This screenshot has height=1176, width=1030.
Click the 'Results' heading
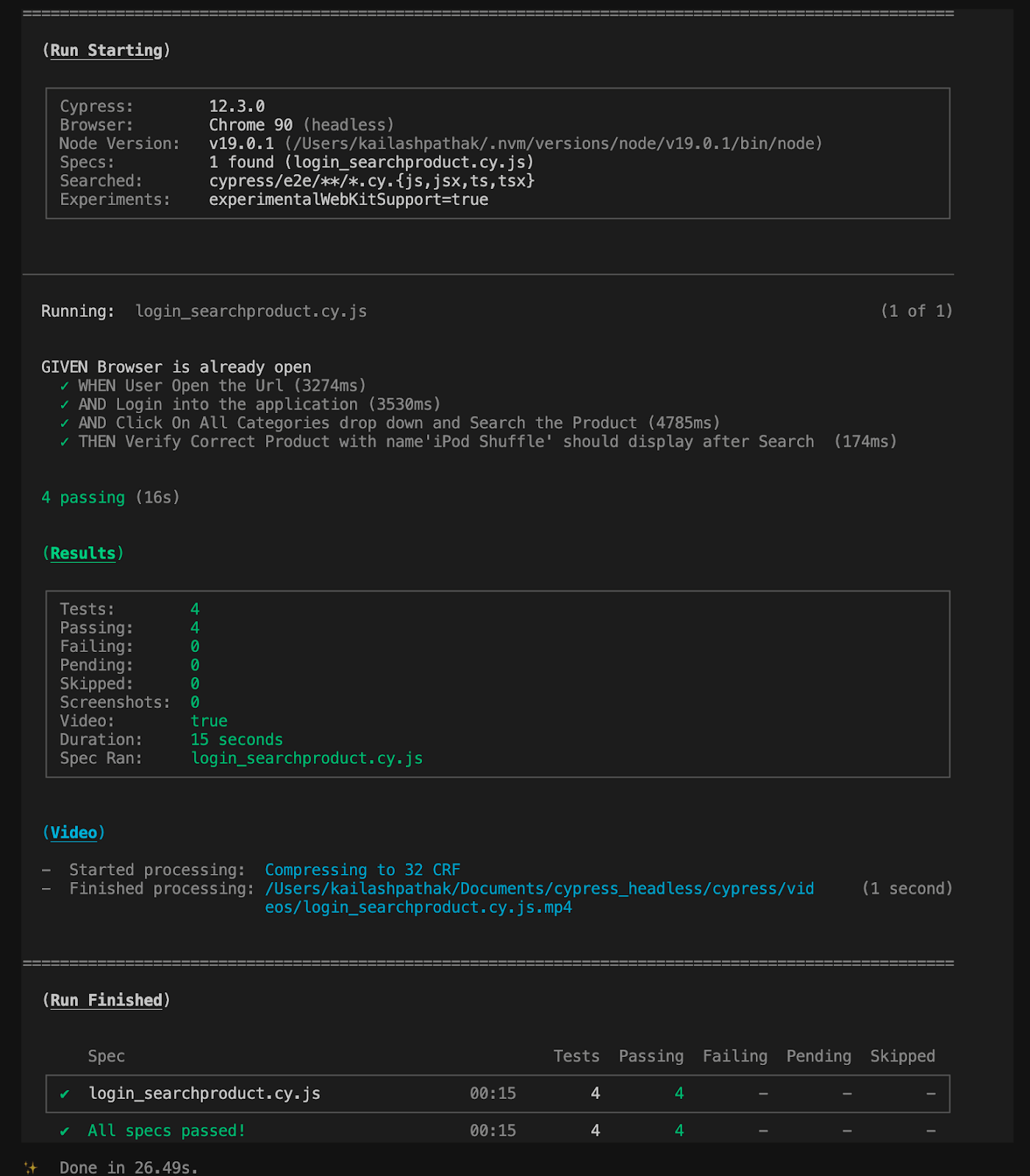click(x=83, y=553)
